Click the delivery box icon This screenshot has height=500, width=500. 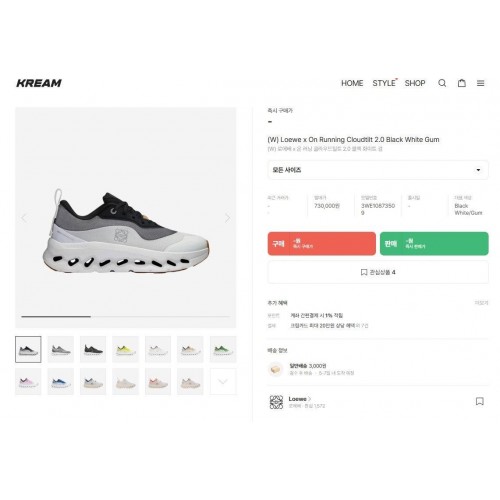point(276,369)
